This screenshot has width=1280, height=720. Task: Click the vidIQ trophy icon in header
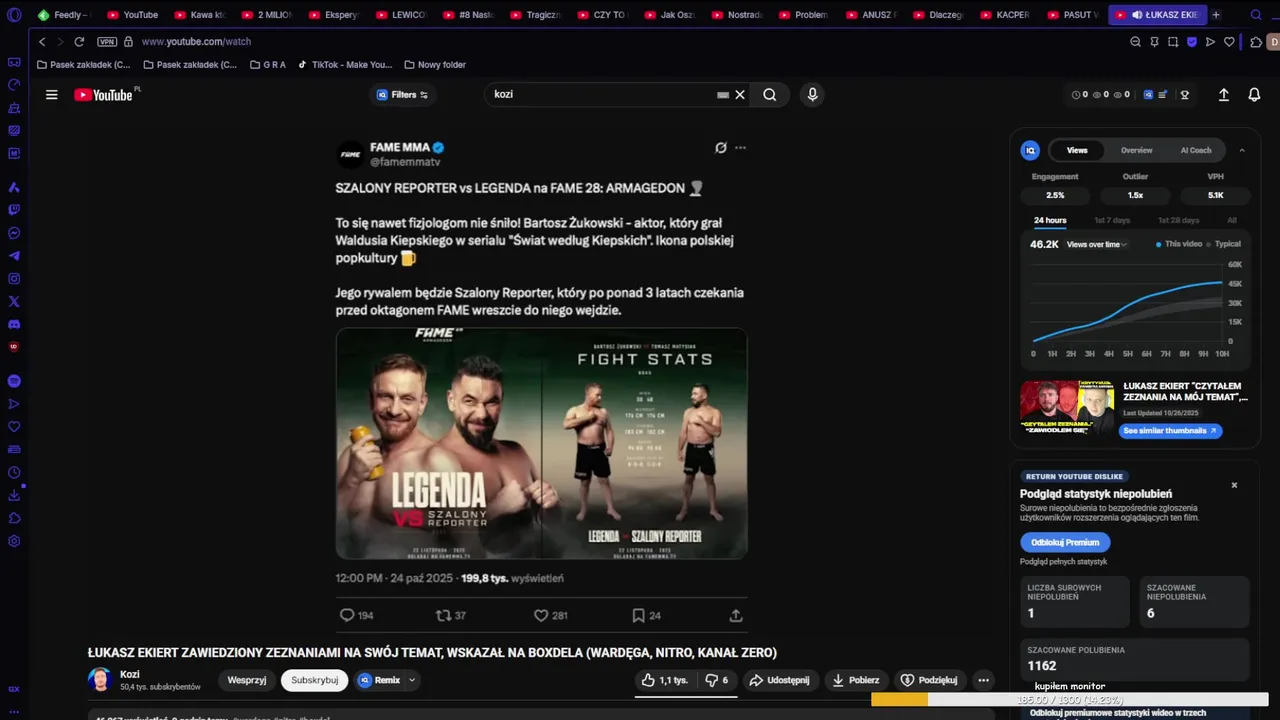(1185, 95)
